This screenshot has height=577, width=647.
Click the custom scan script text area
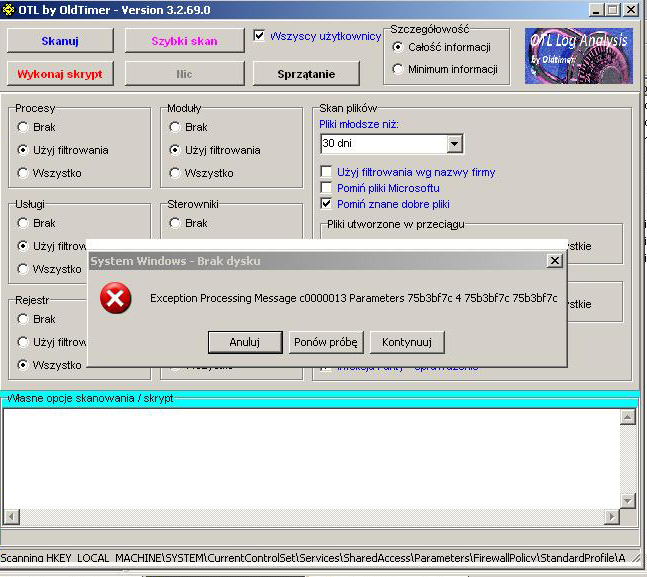click(312, 459)
